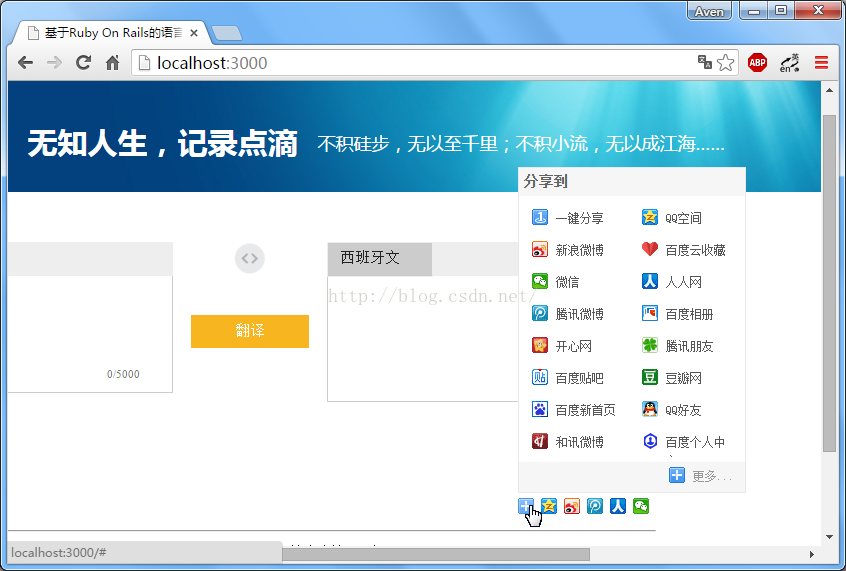
Task: Bookmark this page with the star icon
Action: tap(726, 63)
